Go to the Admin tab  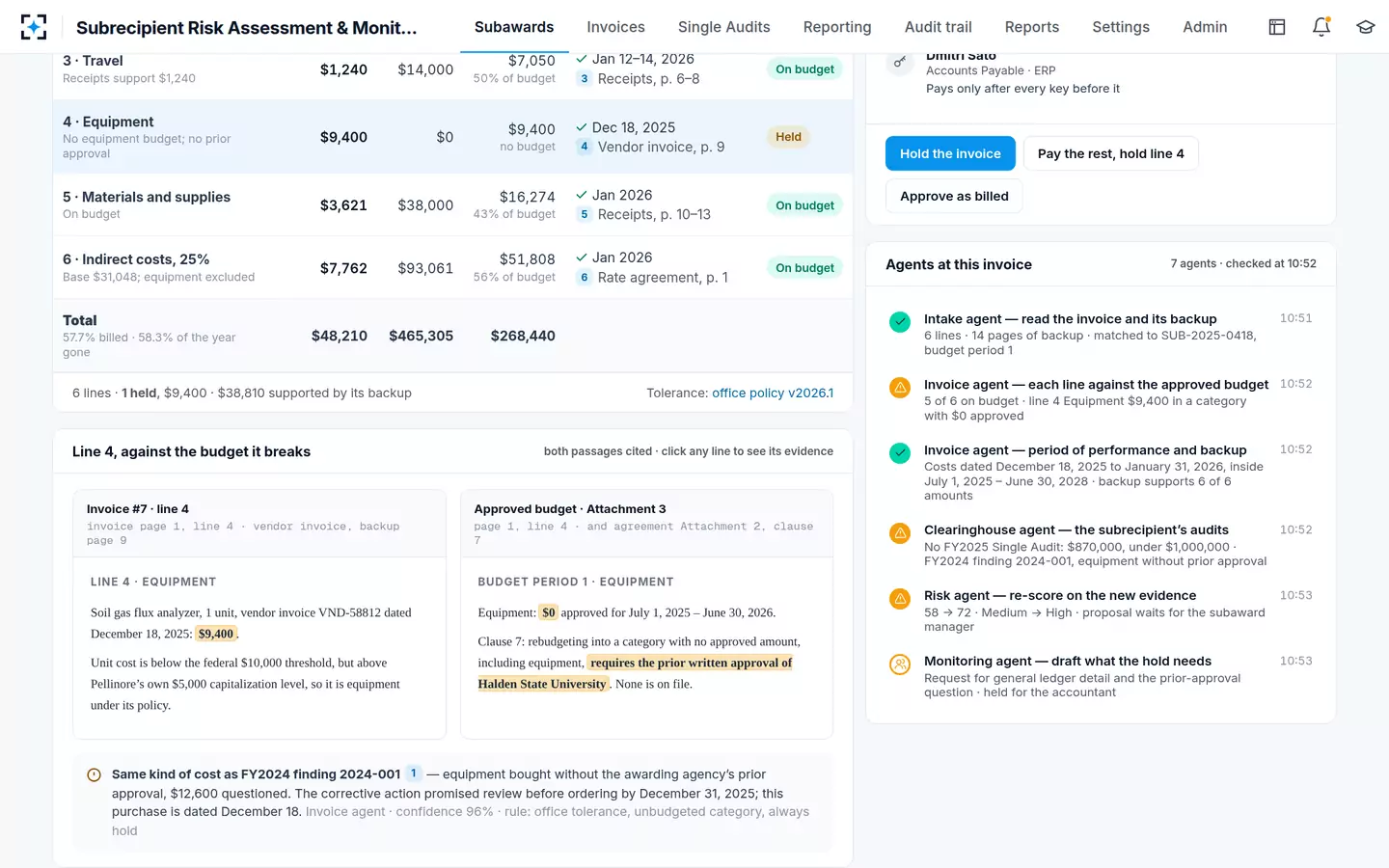[1206, 27]
